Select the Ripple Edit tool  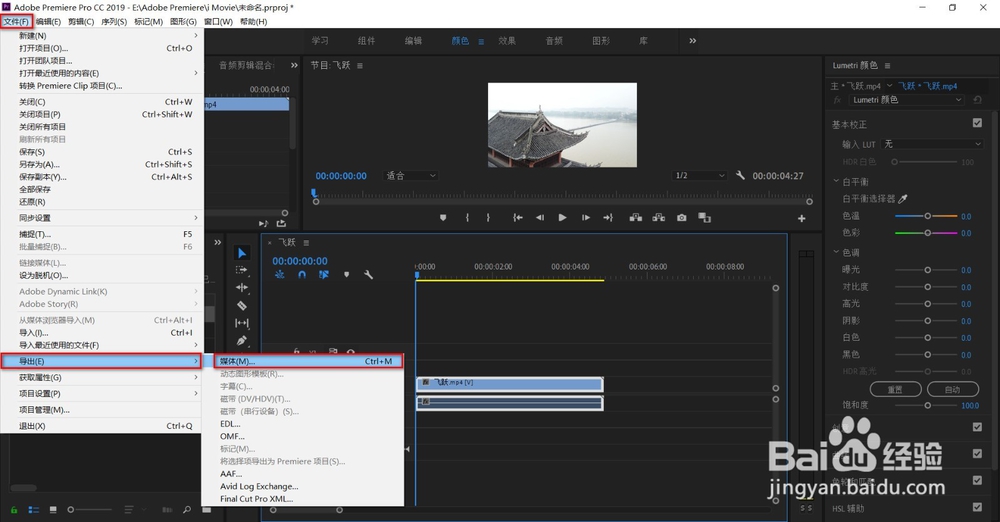point(242,288)
